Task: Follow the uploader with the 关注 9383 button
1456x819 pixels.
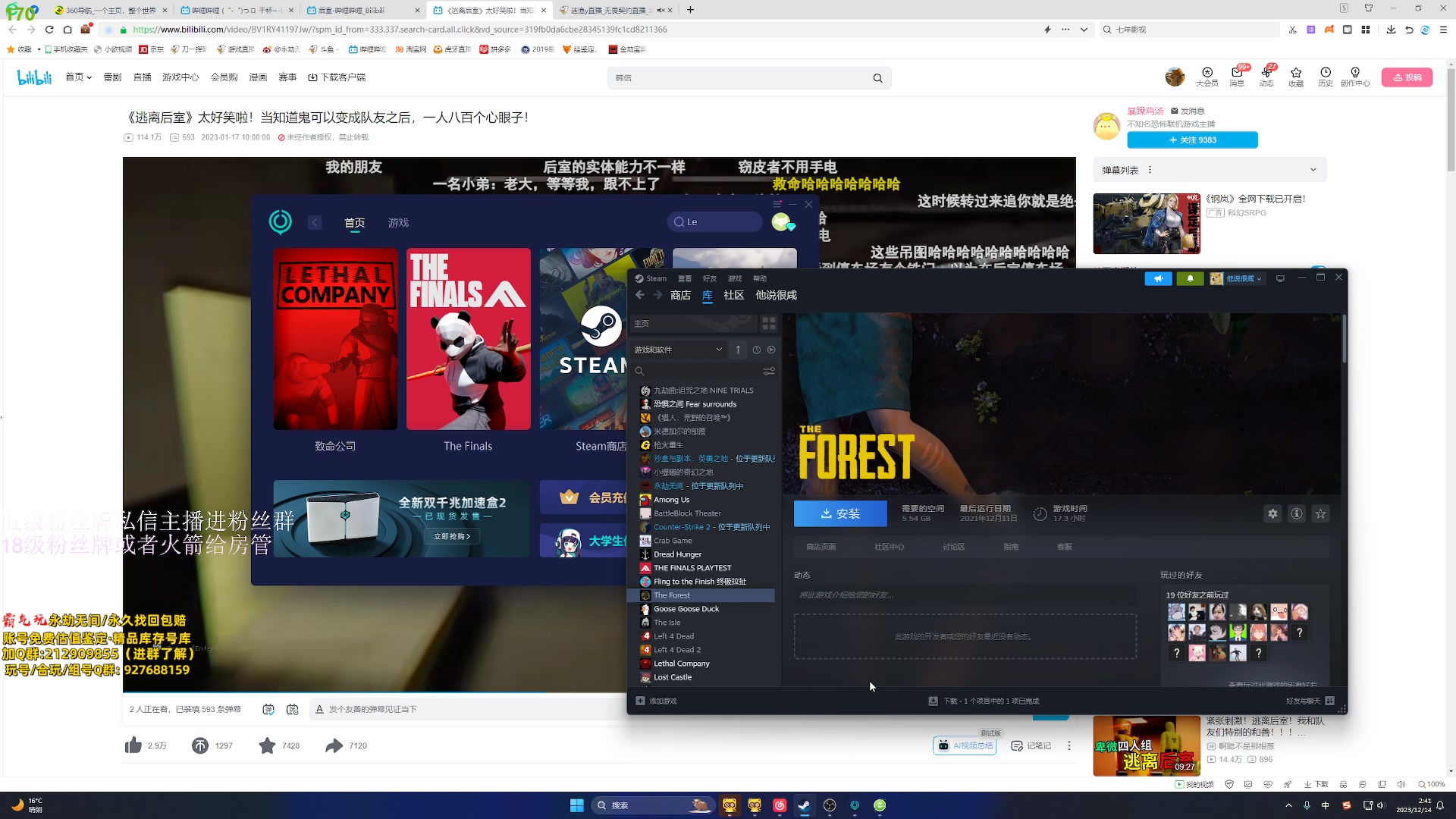Action: [1192, 140]
